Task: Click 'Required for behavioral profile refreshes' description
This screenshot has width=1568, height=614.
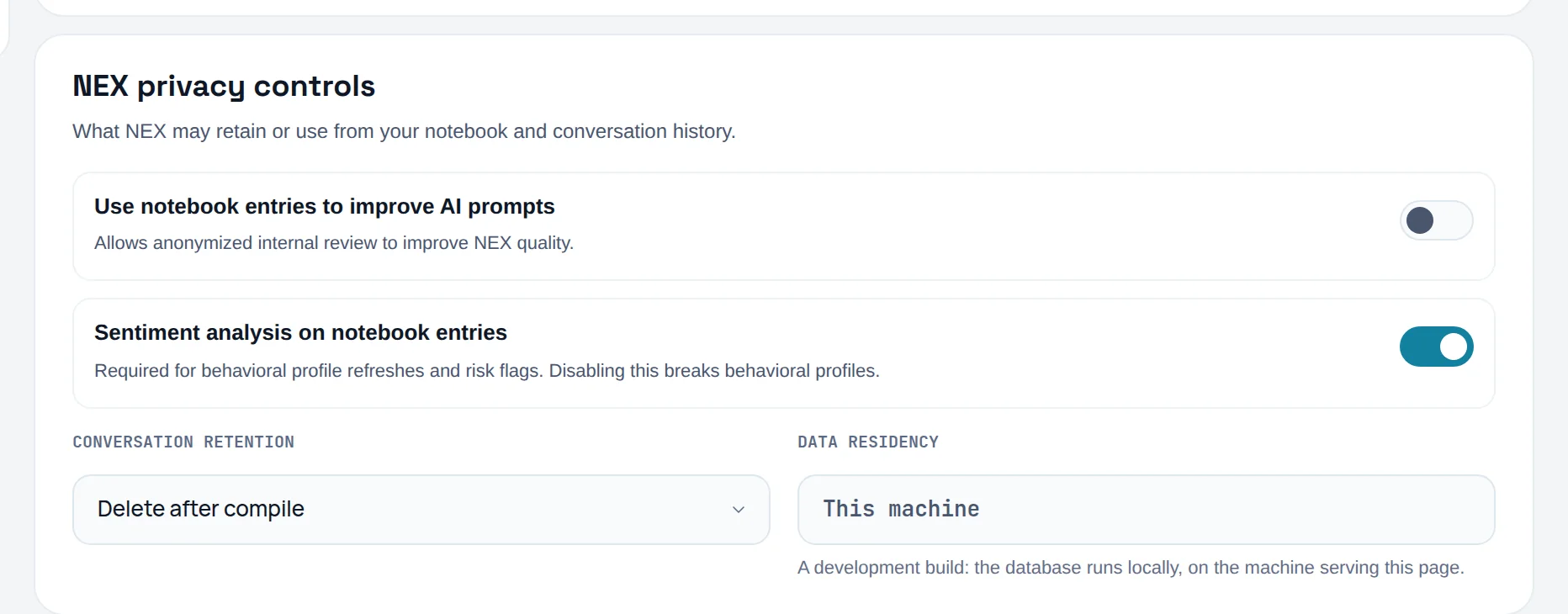Action: tap(487, 371)
